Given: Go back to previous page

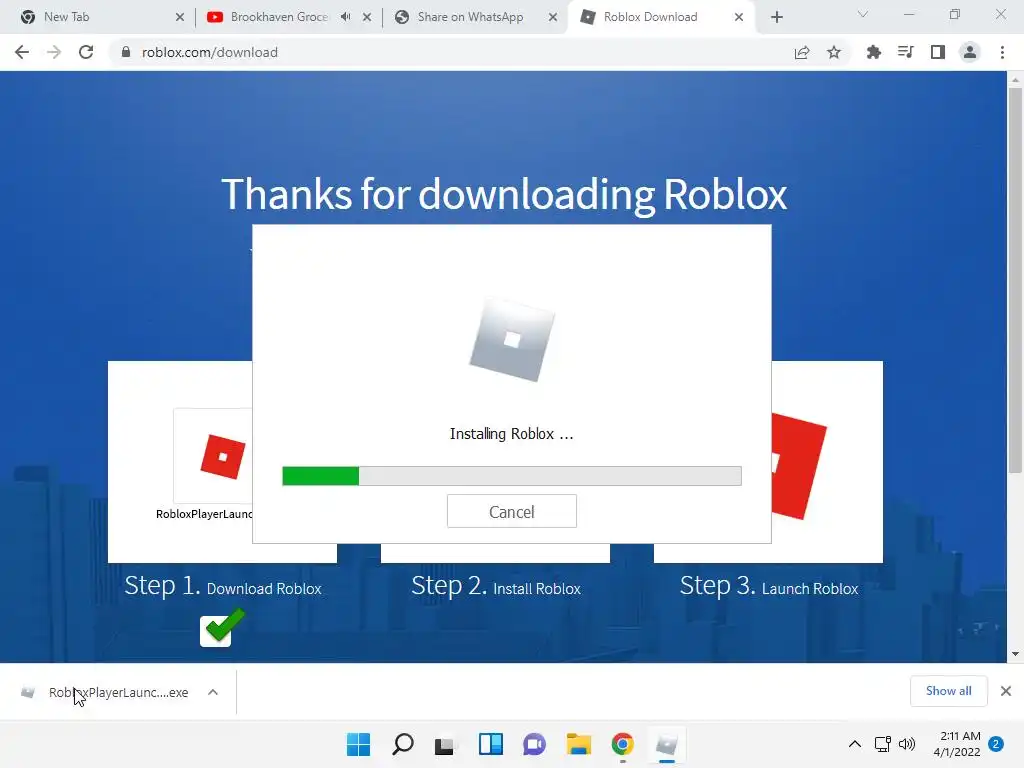Looking at the screenshot, I should coord(22,52).
